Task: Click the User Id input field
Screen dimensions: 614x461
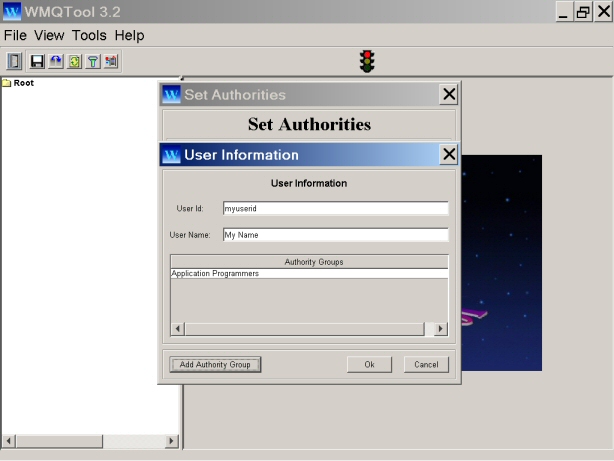Action: (336, 208)
